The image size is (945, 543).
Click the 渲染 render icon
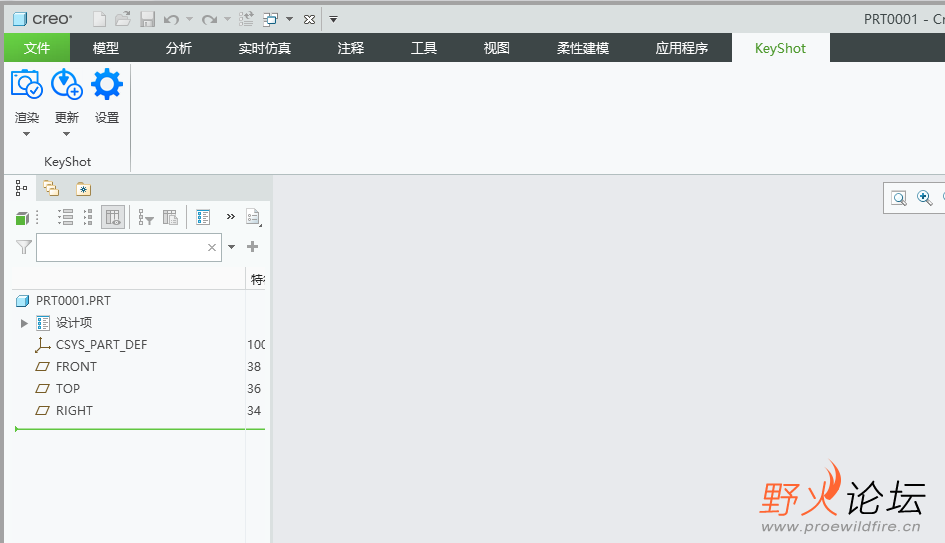27,84
